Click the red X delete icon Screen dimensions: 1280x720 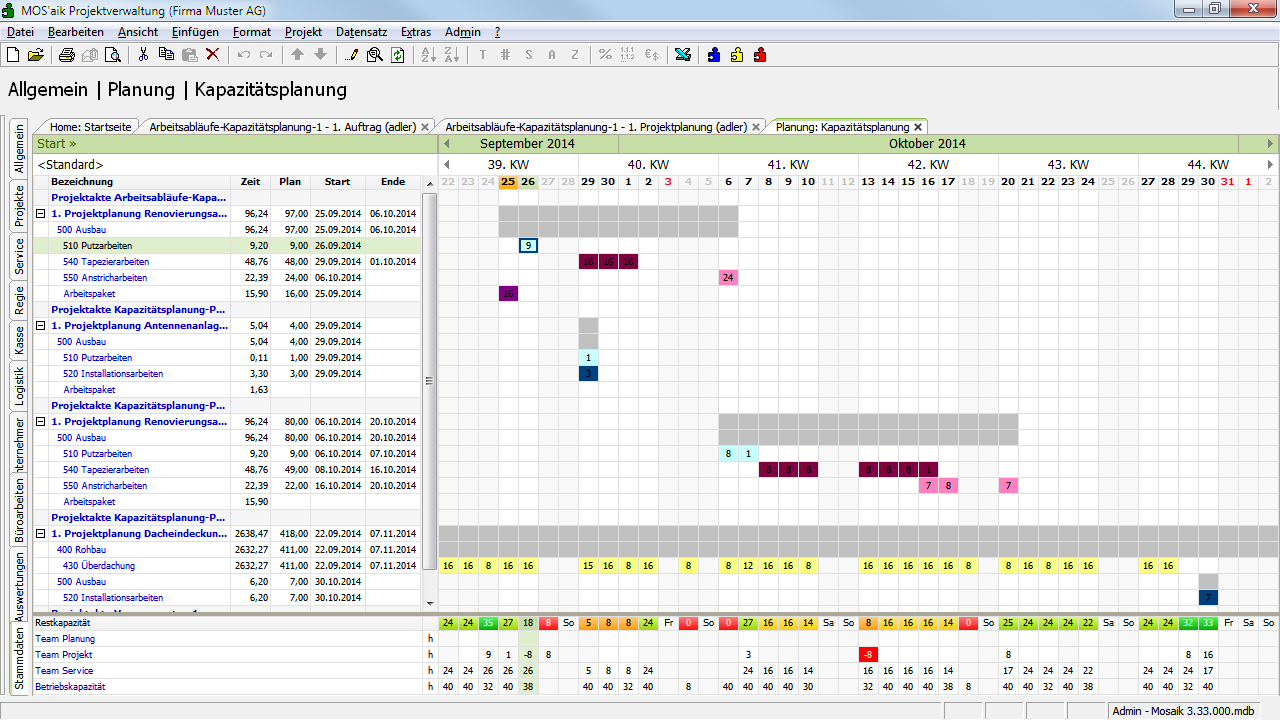click(x=212, y=55)
